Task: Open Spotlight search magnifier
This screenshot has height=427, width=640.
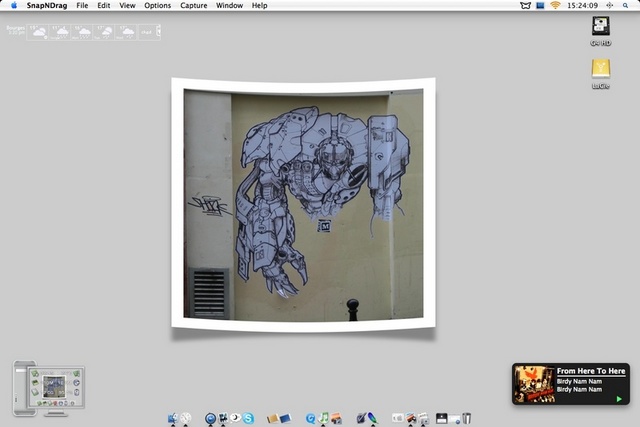Action: pyautogui.click(x=625, y=5)
